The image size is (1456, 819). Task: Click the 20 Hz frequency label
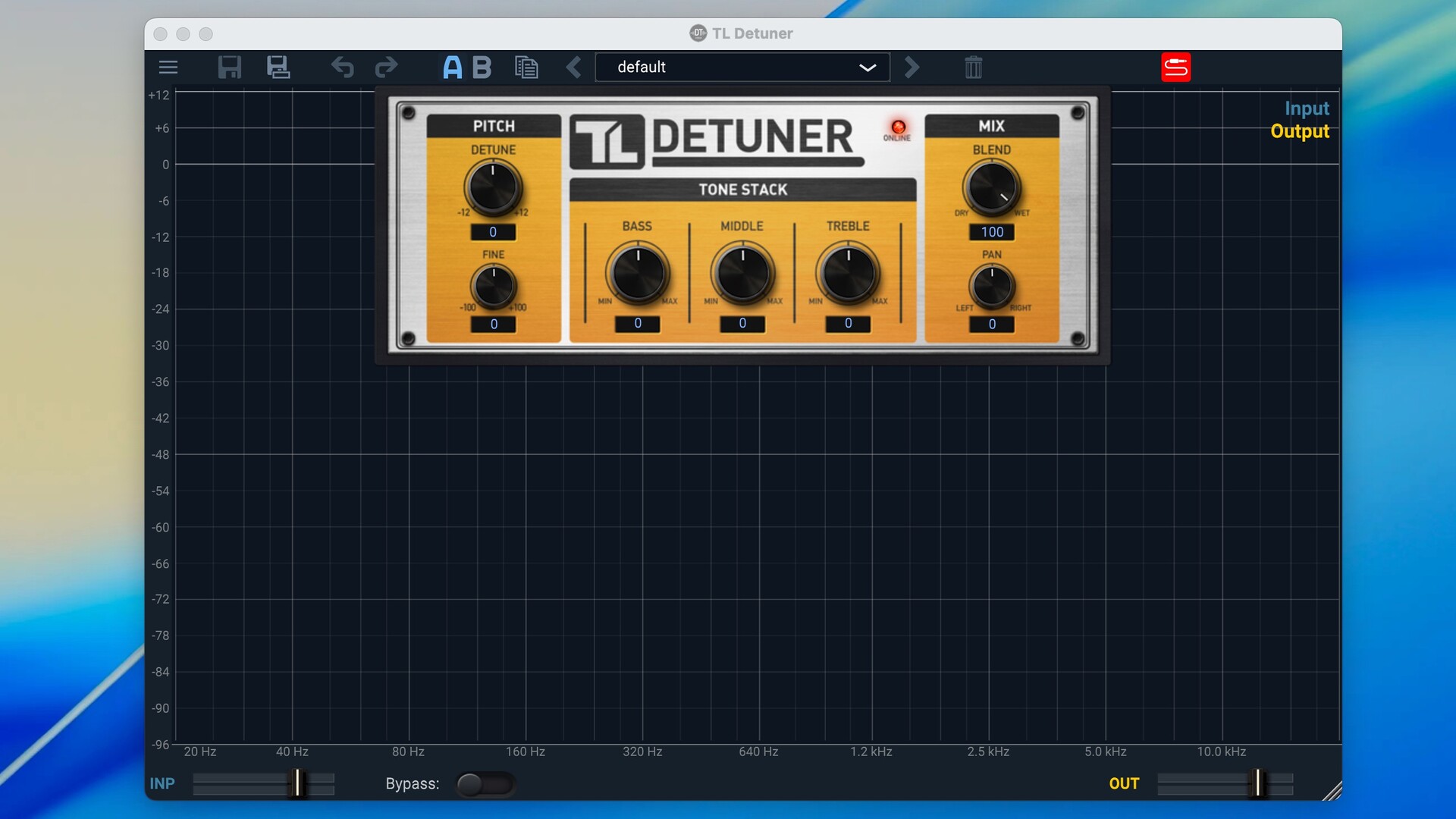tap(200, 752)
